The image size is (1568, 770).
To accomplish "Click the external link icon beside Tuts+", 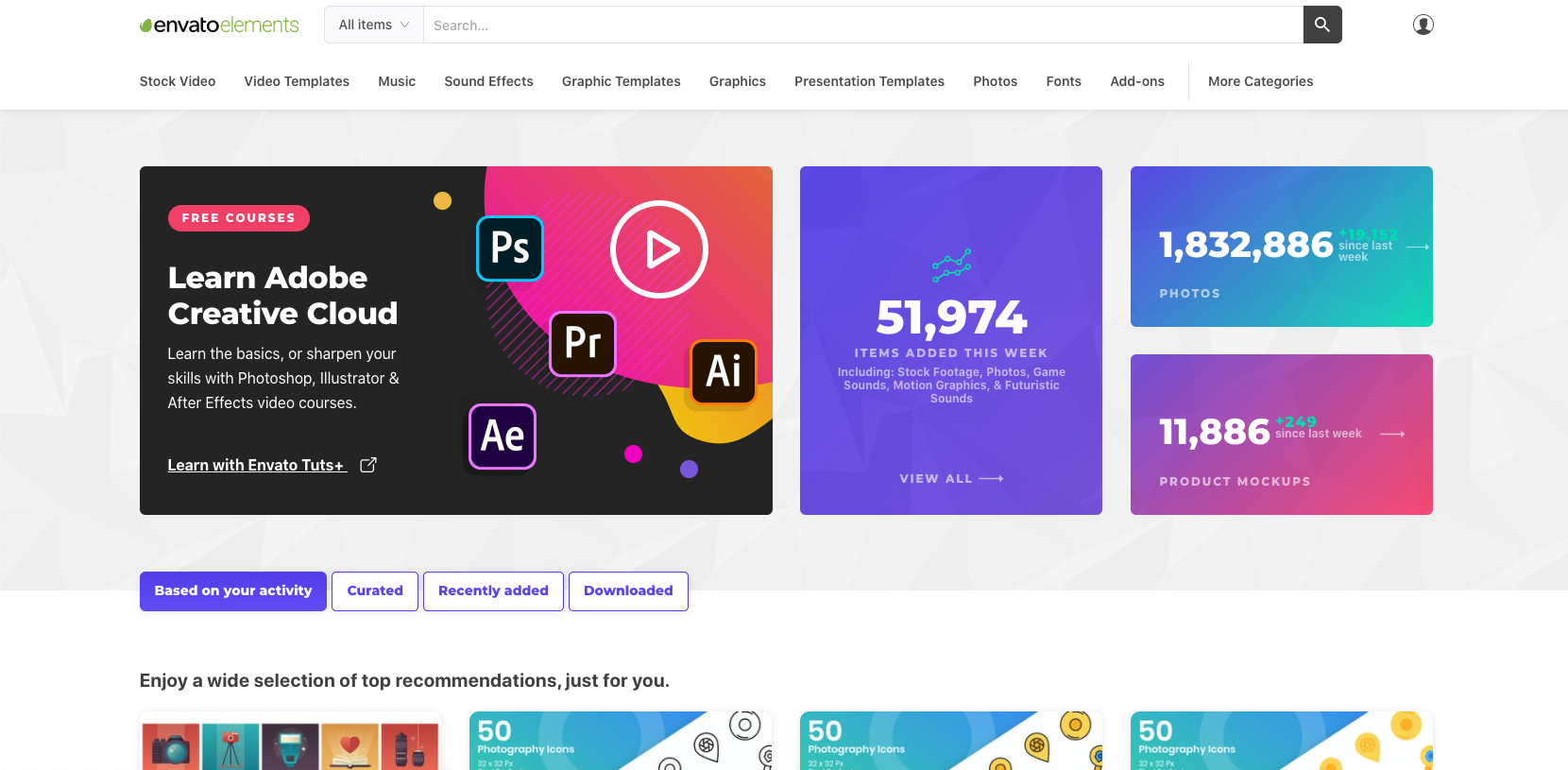I will pyautogui.click(x=368, y=465).
